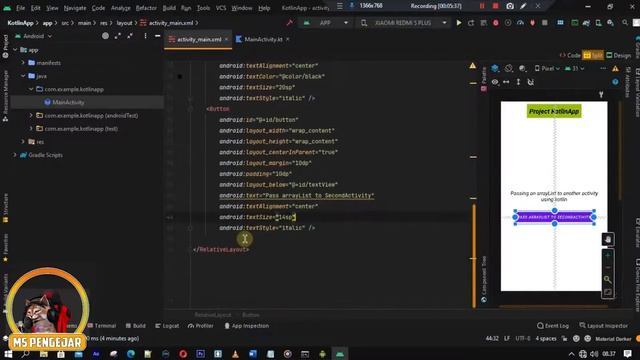
Task: Click the Make Project hammer icon
Action: tap(290, 23)
